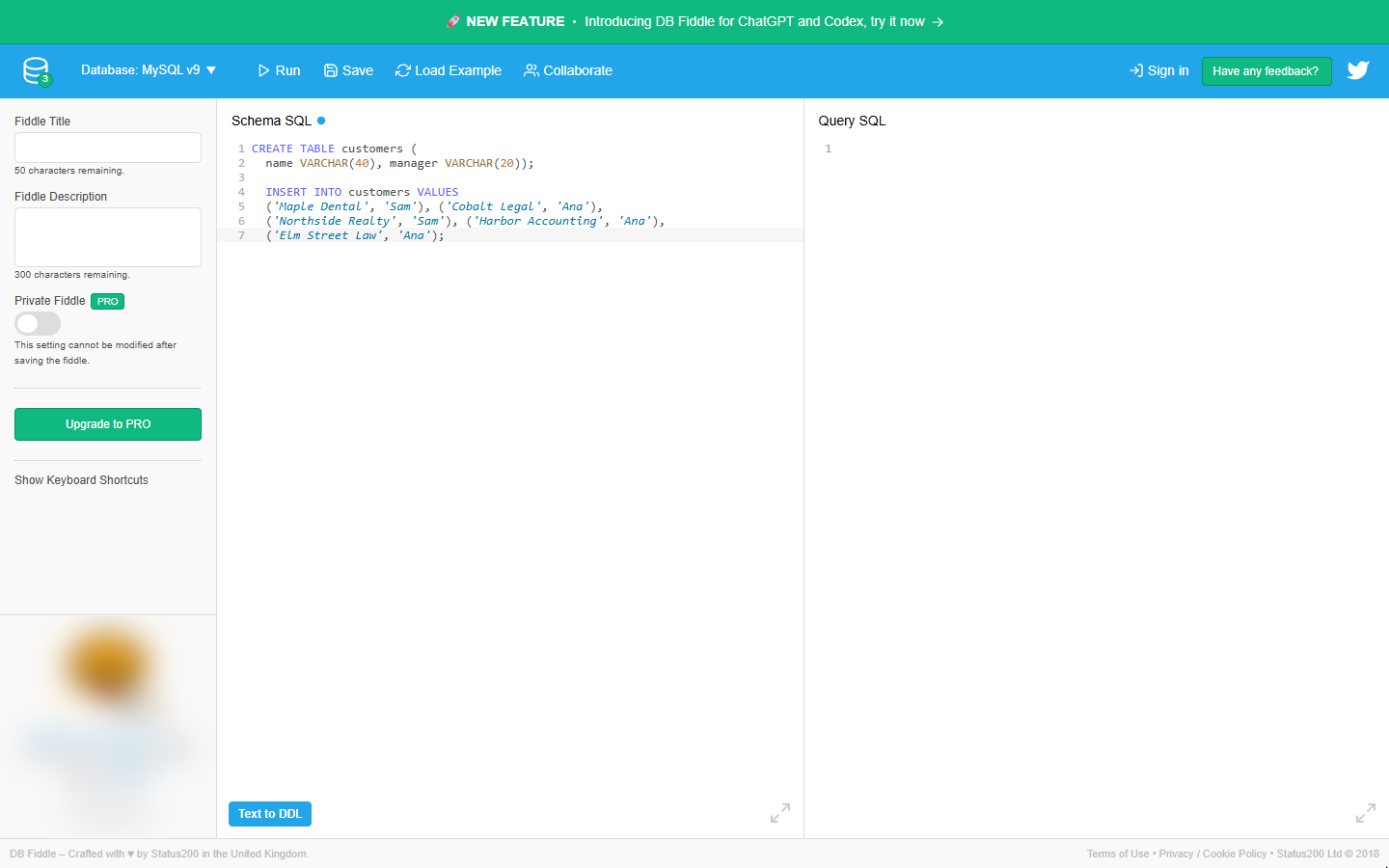Screen dimensions: 1389x868
Task: Click the Schema SQL heading
Action: point(271,121)
